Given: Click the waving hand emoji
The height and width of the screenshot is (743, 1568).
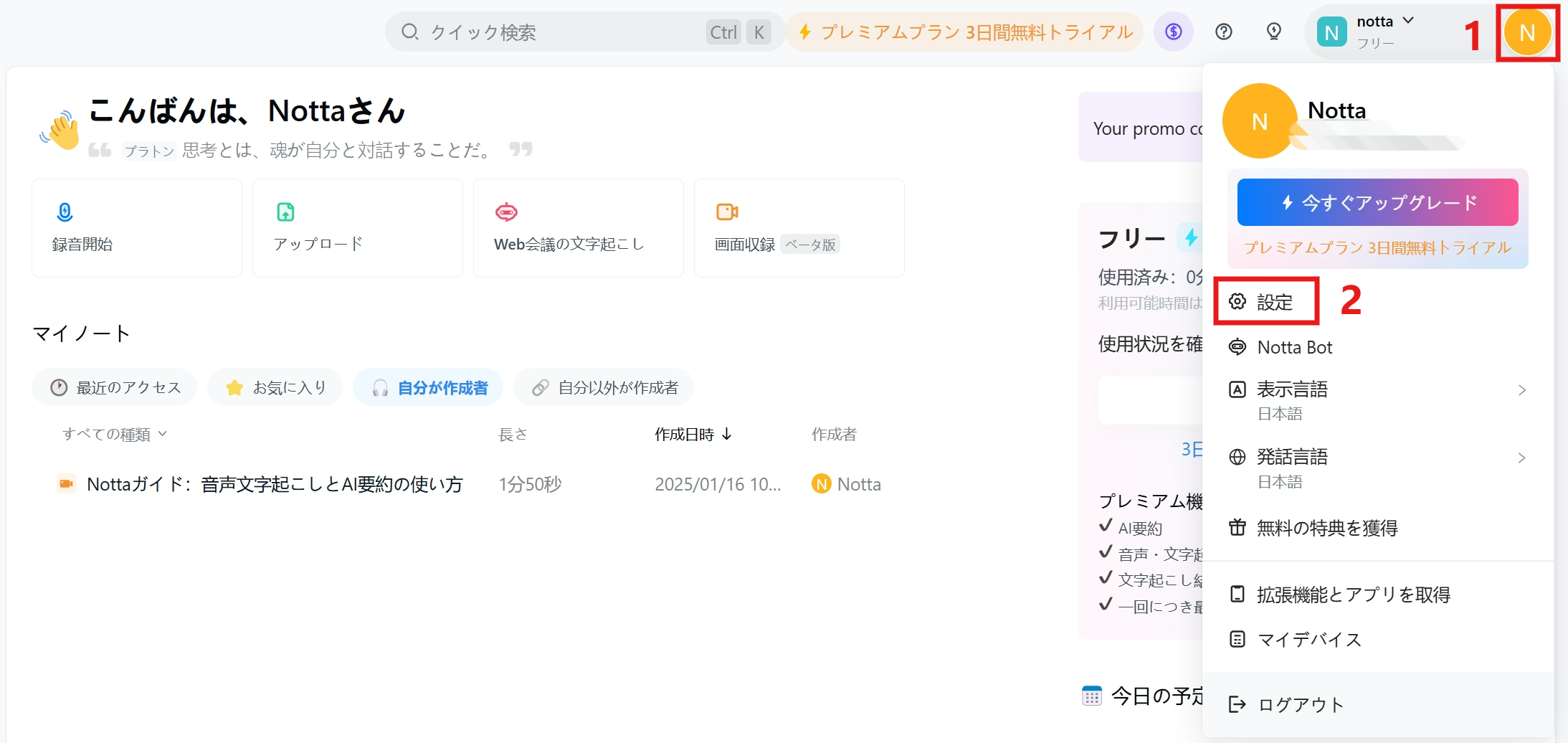Looking at the screenshot, I should [60, 130].
